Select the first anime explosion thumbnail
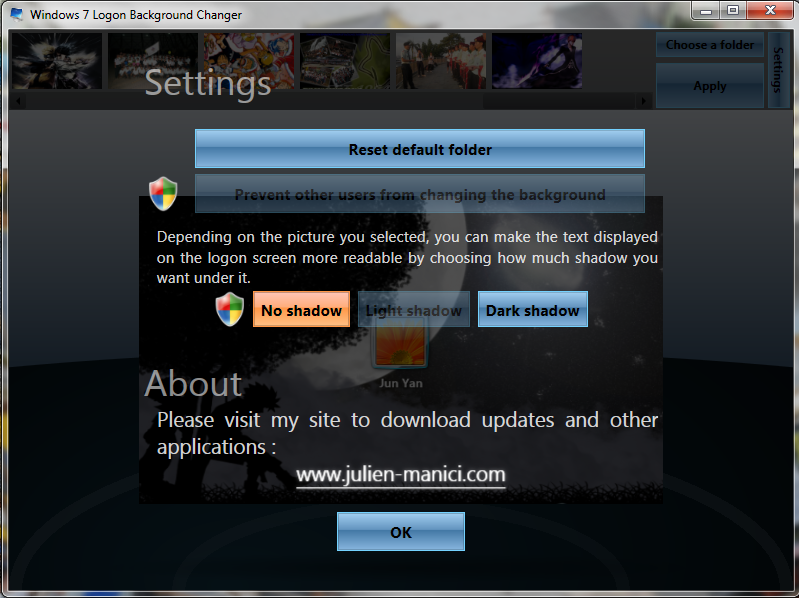The height and width of the screenshot is (598, 799). (x=57, y=61)
